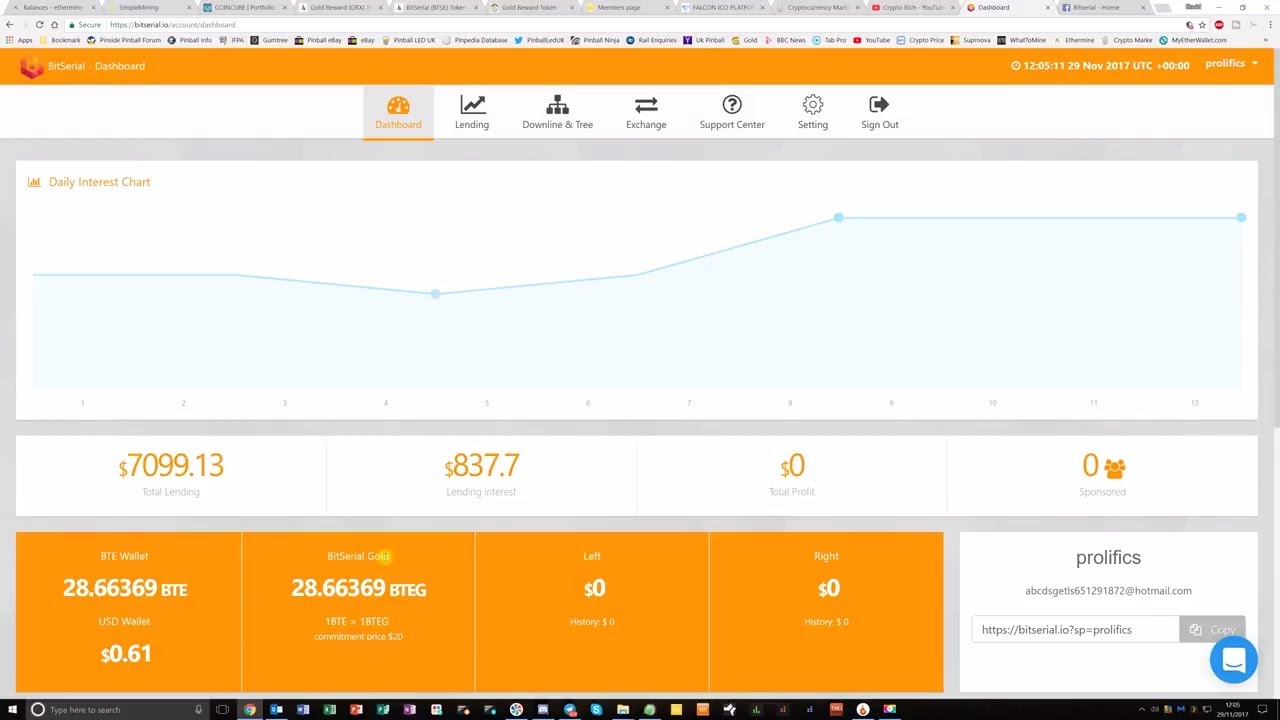Select the hotmail email address text
The image size is (1280, 720).
click(x=1108, y=591)
